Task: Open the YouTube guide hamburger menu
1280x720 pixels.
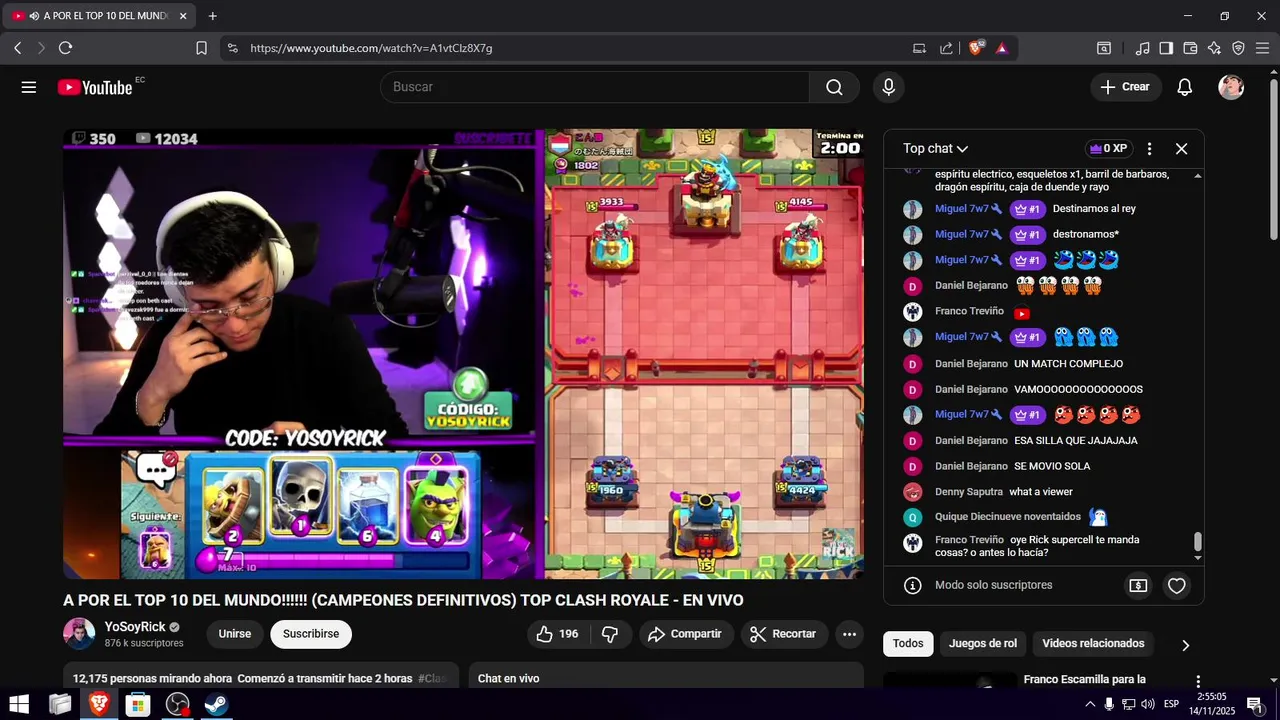Action: pos(28,87)
